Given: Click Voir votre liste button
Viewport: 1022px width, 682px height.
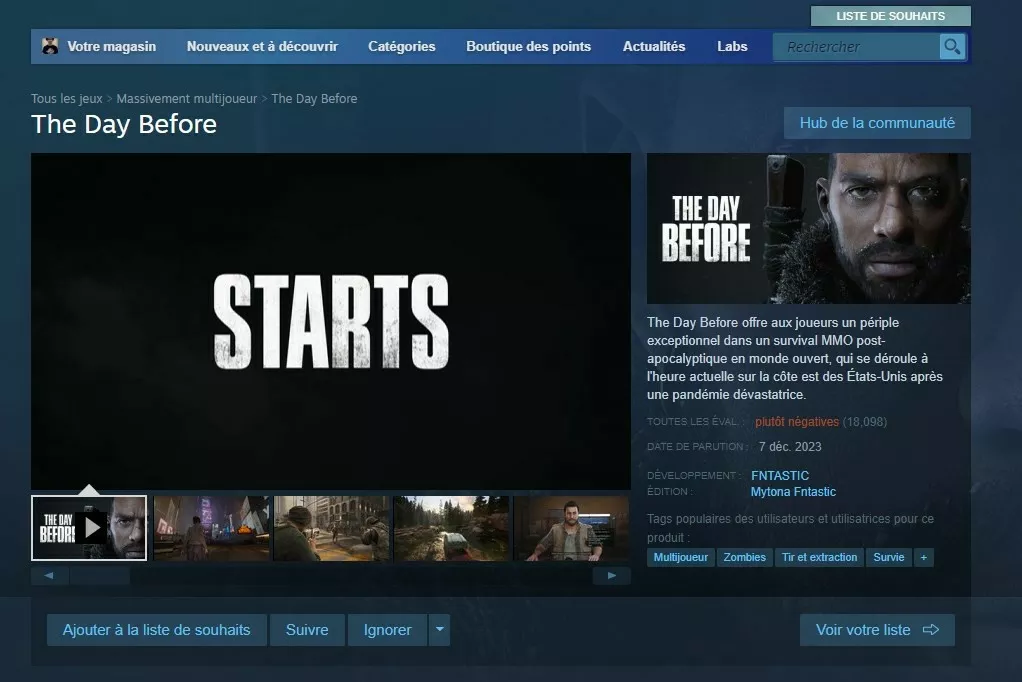Looking at the screenshot, I should pyautogui.click(x=877, y=630).
